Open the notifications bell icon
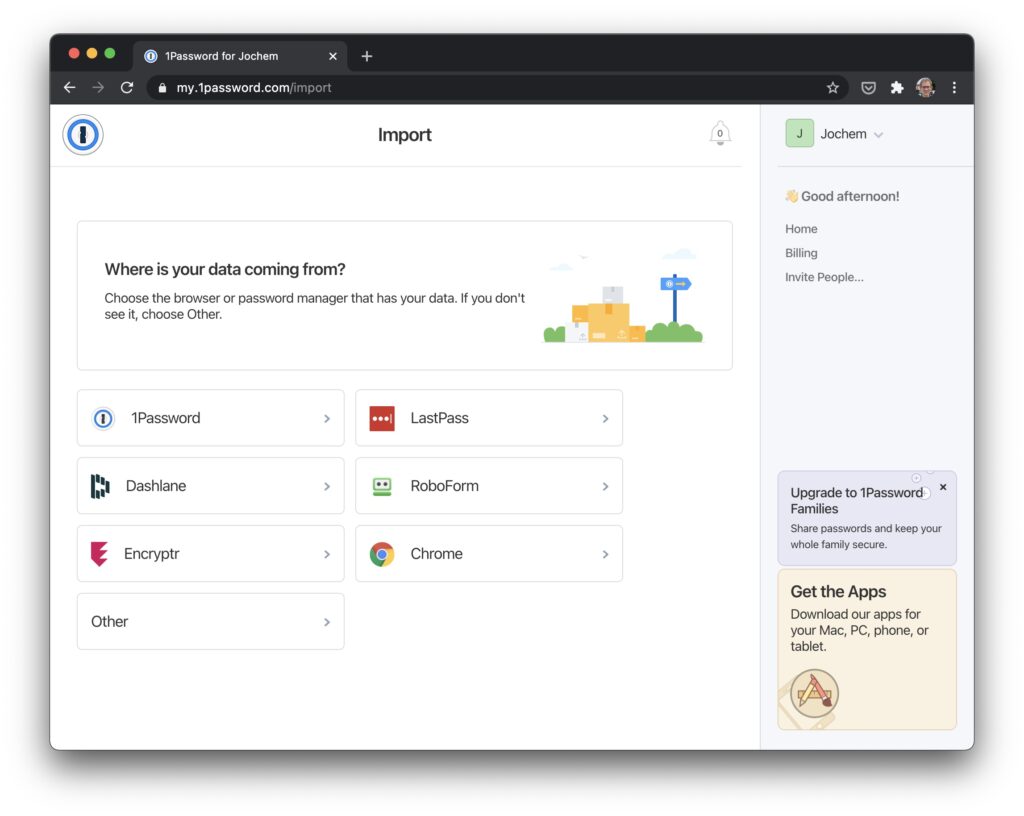 click(720, 133)
